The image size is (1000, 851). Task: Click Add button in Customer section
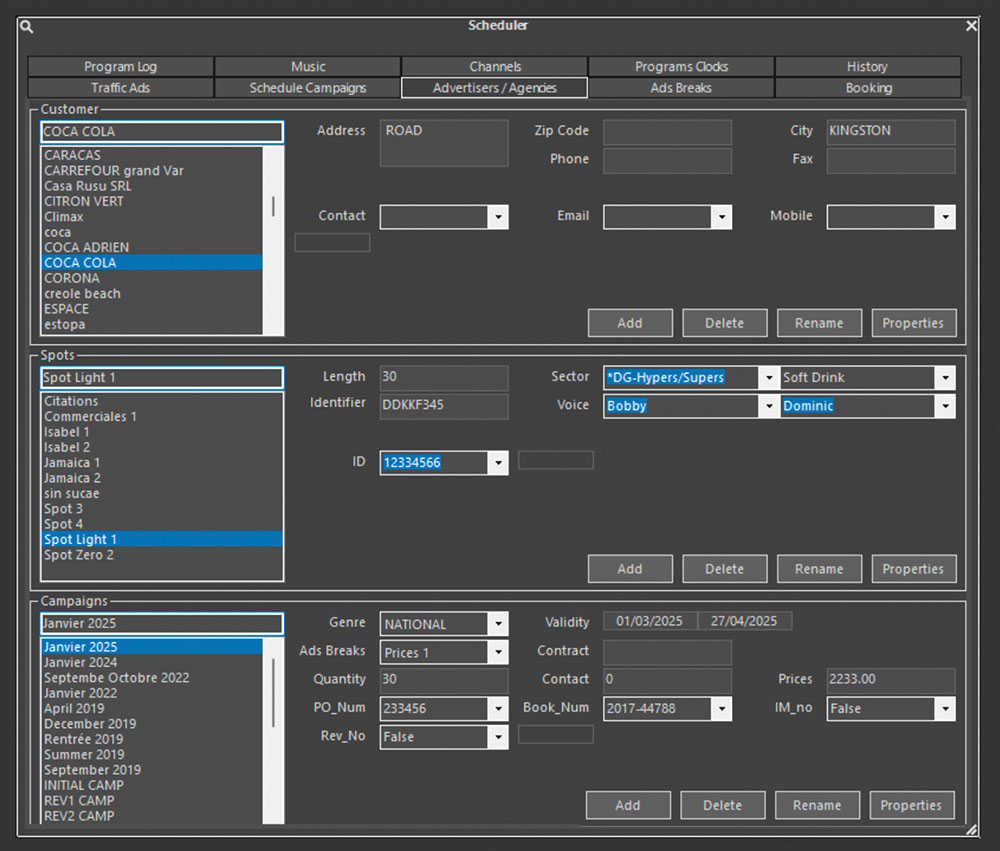point(630,323)
